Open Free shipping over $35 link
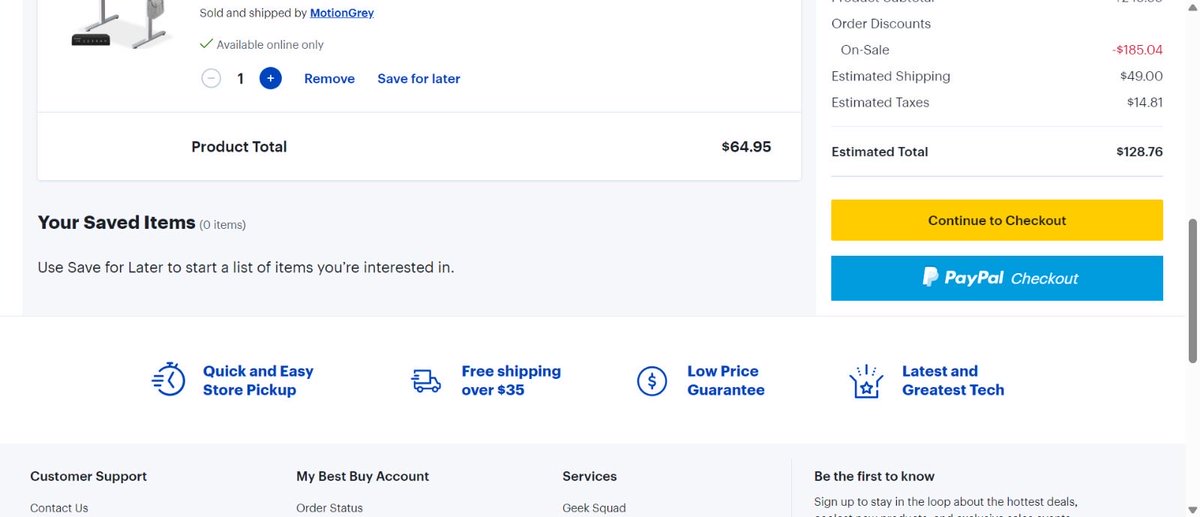The width and height of the screenshot is (1200, 517). [511, 380]
